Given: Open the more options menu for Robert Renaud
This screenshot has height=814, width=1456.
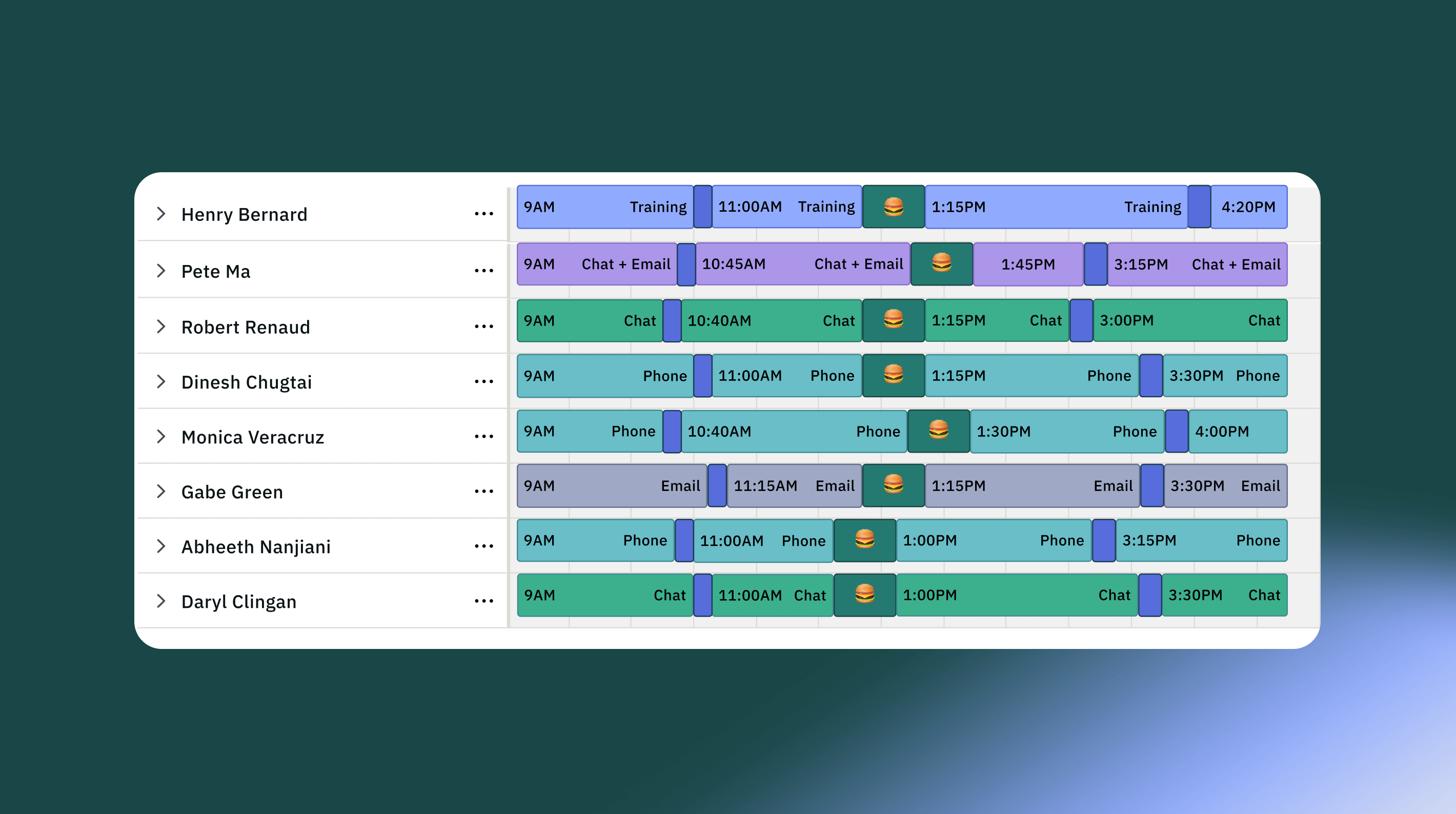Looking at the screenshot, I should [x=484, y=327].
